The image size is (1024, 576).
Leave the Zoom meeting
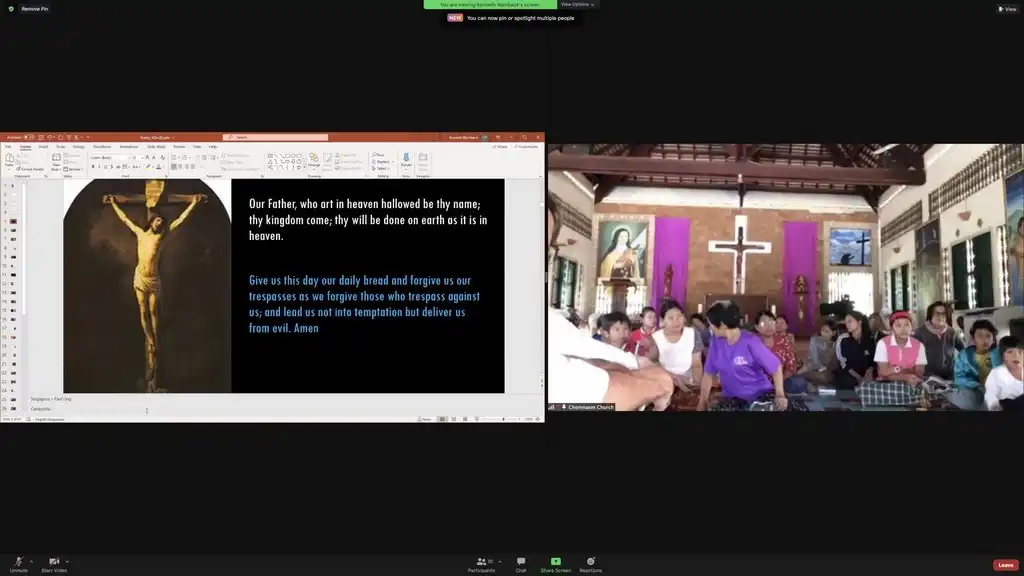click(1005, 565)
